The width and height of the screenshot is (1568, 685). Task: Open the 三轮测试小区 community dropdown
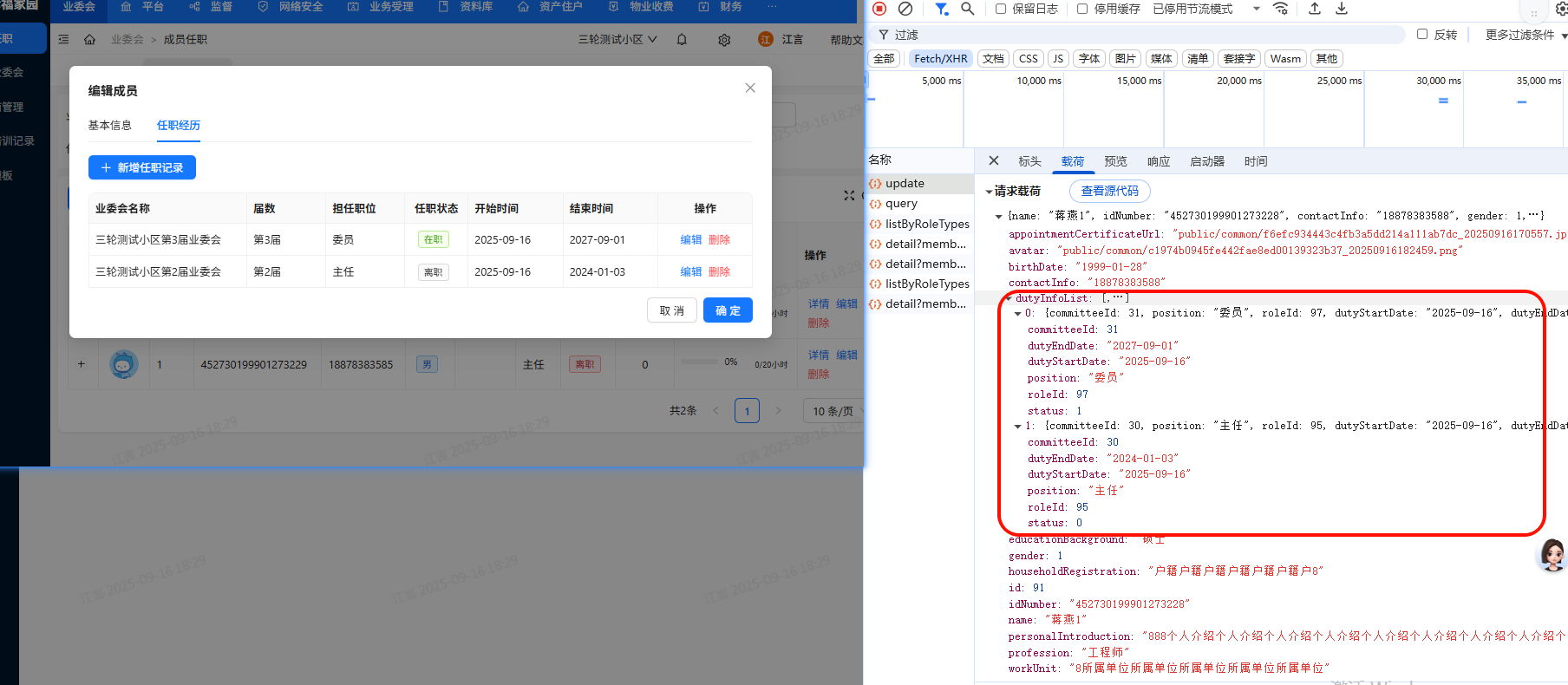617,40
